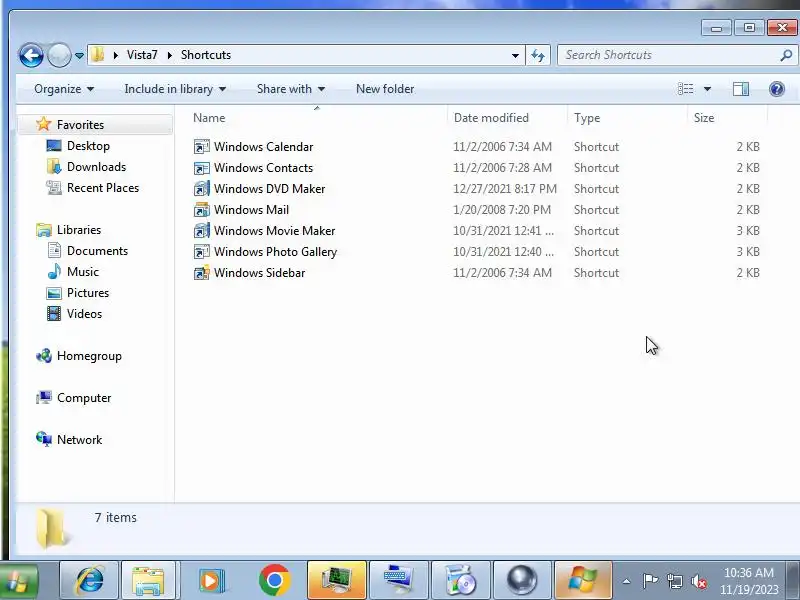Open the DVD Maker disc taskbar icon
This screenshot has height=600, width=800.
point(461,580)
